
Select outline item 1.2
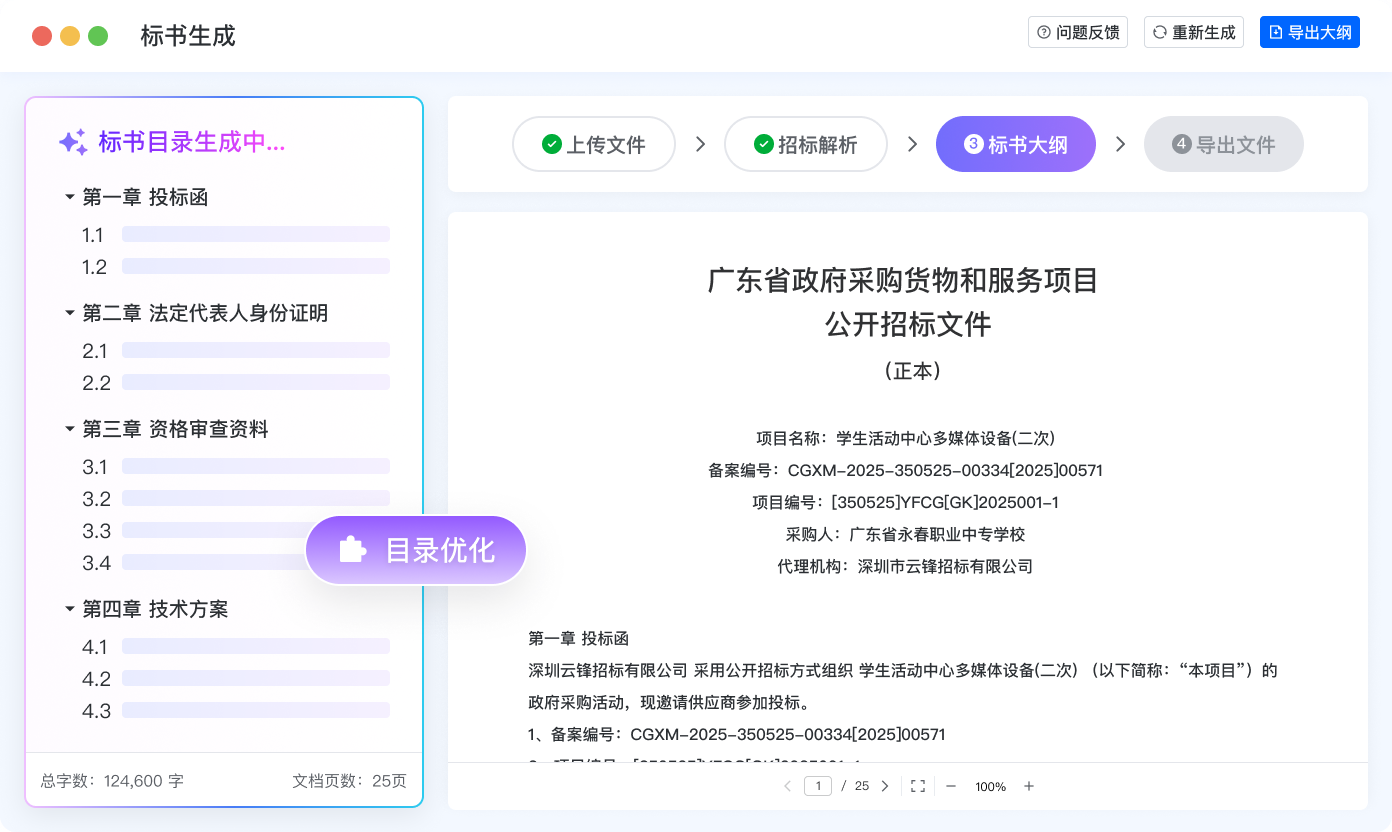pyautogui.click(x=236, y=267)
